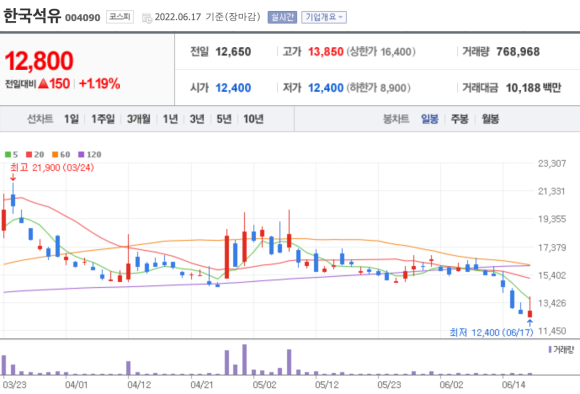Screen dimensions: 580x394
Task: Switch to 주봉 weekly candle chart
Action: click(459, 119)
